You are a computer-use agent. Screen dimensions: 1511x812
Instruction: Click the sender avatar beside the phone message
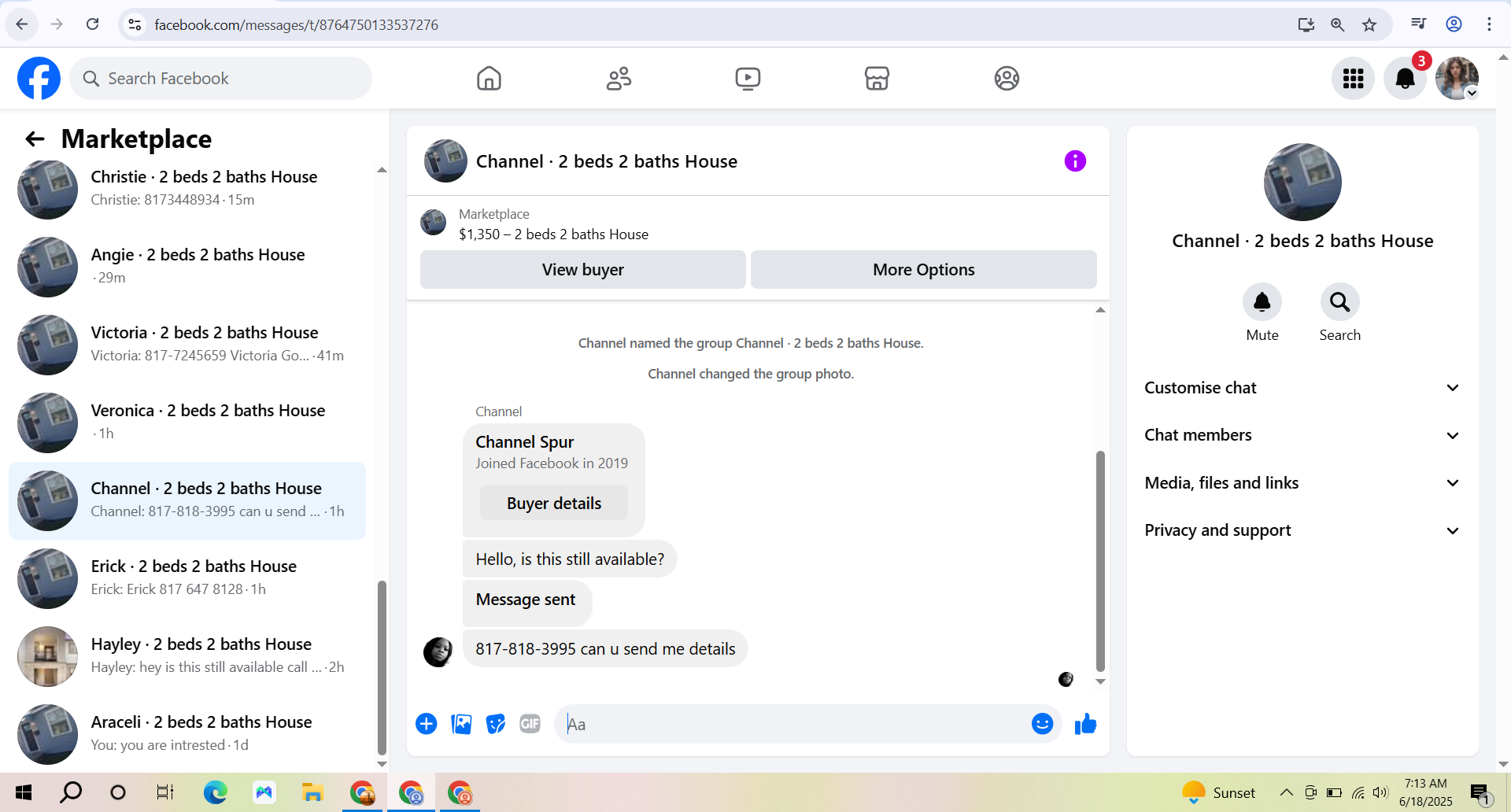pyautogui.click(x=438, y=652)
